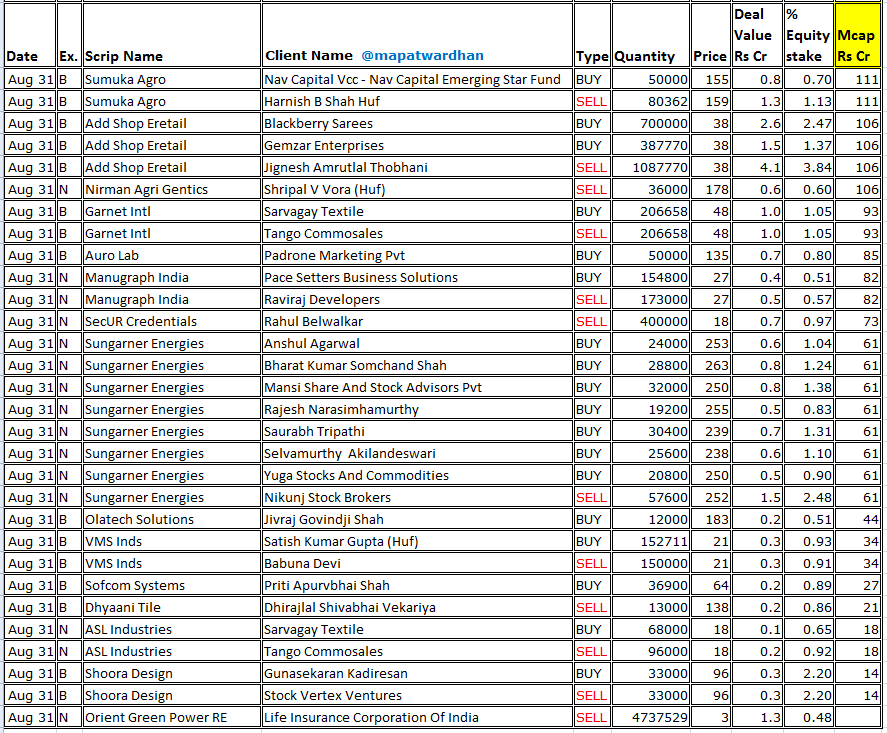Click Gunasekaran Kadiresan client cell
The image size is (887, 733).
point(417,674)
